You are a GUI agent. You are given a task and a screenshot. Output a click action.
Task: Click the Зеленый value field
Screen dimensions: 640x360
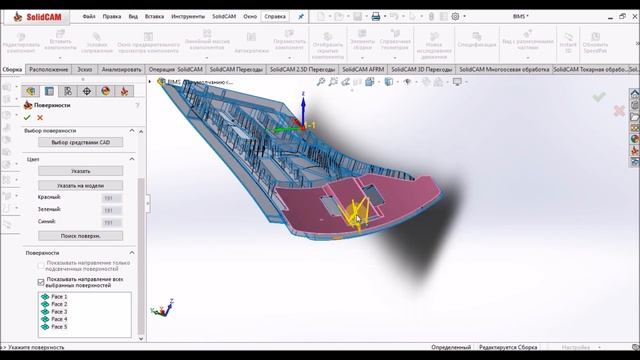[111, 211]
